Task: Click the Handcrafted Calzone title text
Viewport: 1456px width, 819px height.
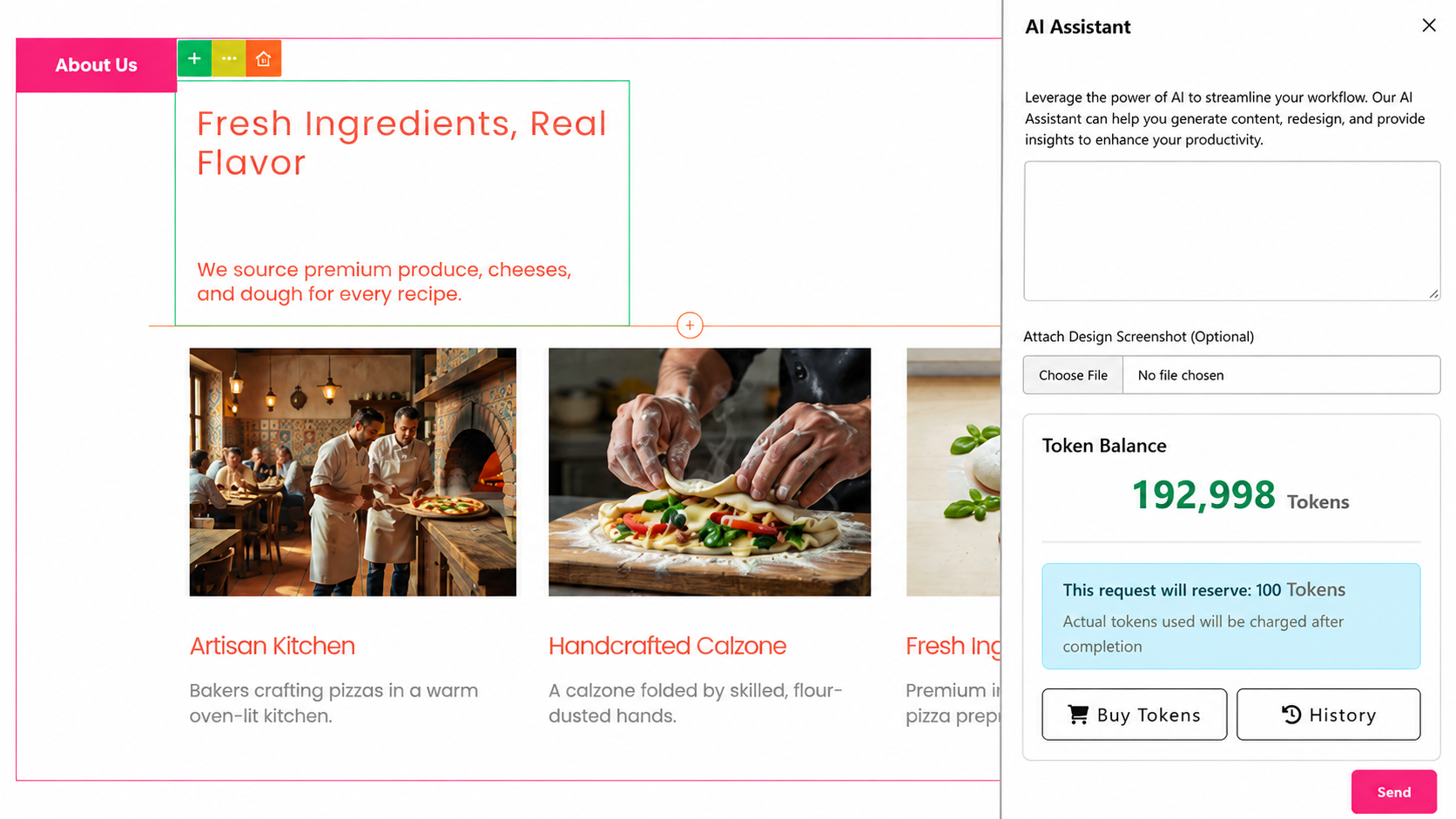Action: click(667, 646)
